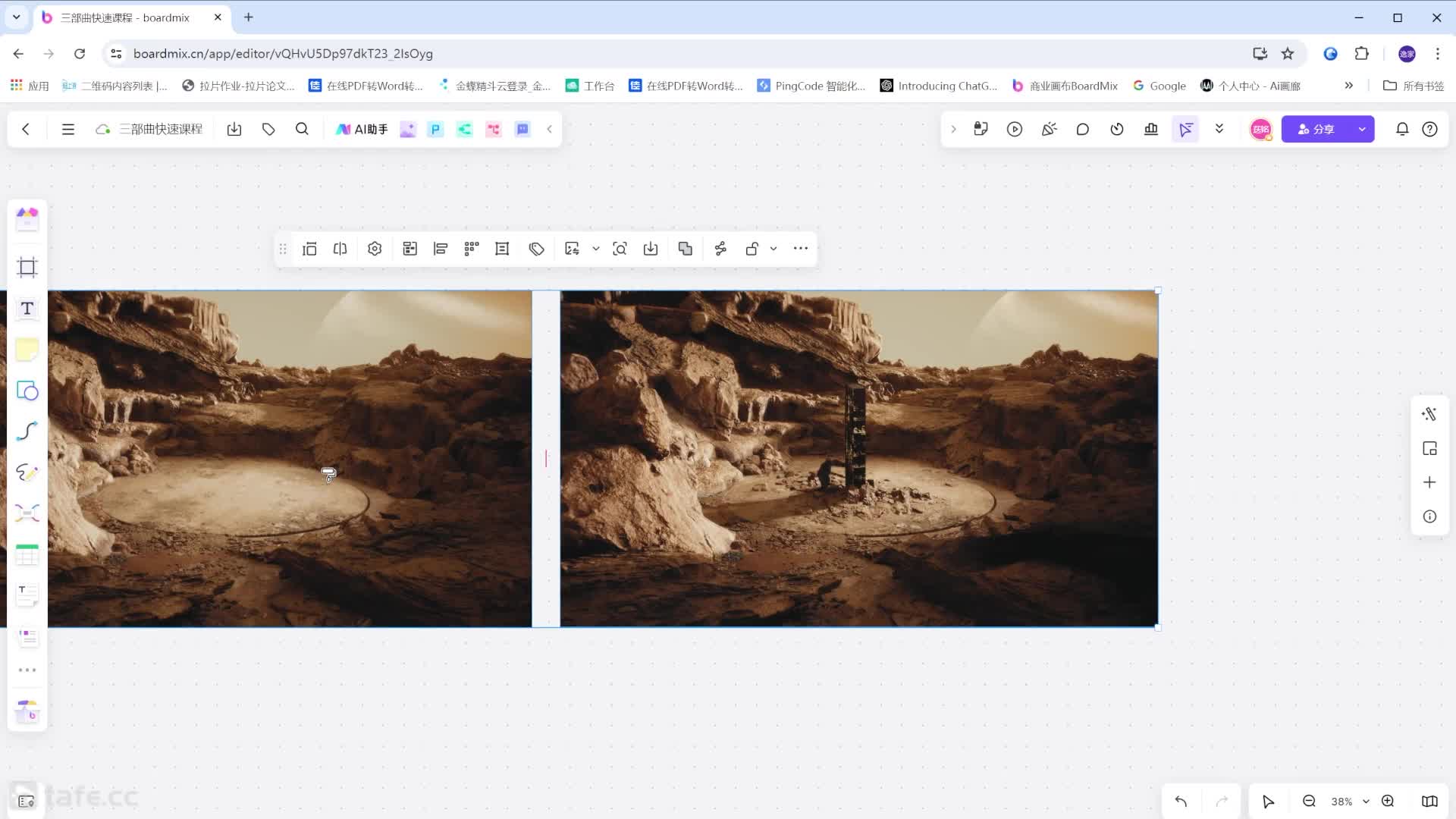Open the notifications bell
This screenshot has width=1456, height=819.
pos(1402,130)
